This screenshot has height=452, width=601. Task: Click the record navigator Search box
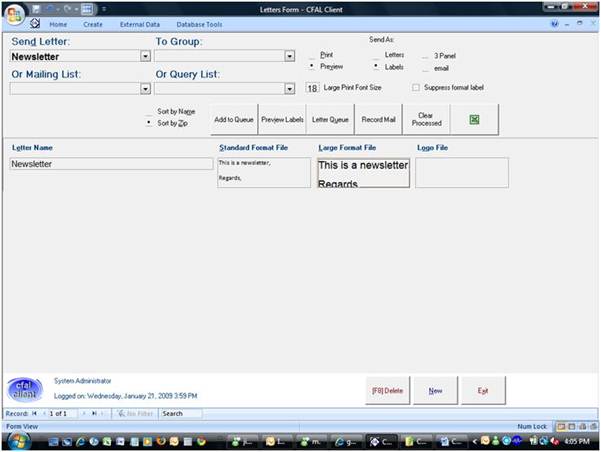[181, 413]
